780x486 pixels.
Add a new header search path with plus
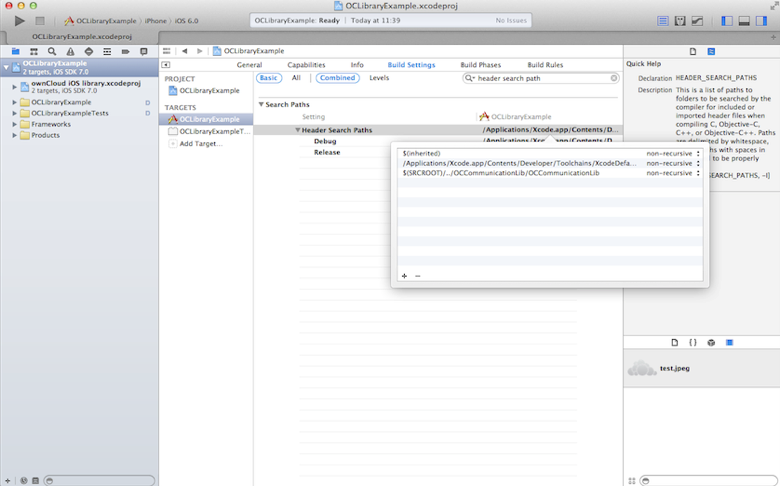[404, 276]
